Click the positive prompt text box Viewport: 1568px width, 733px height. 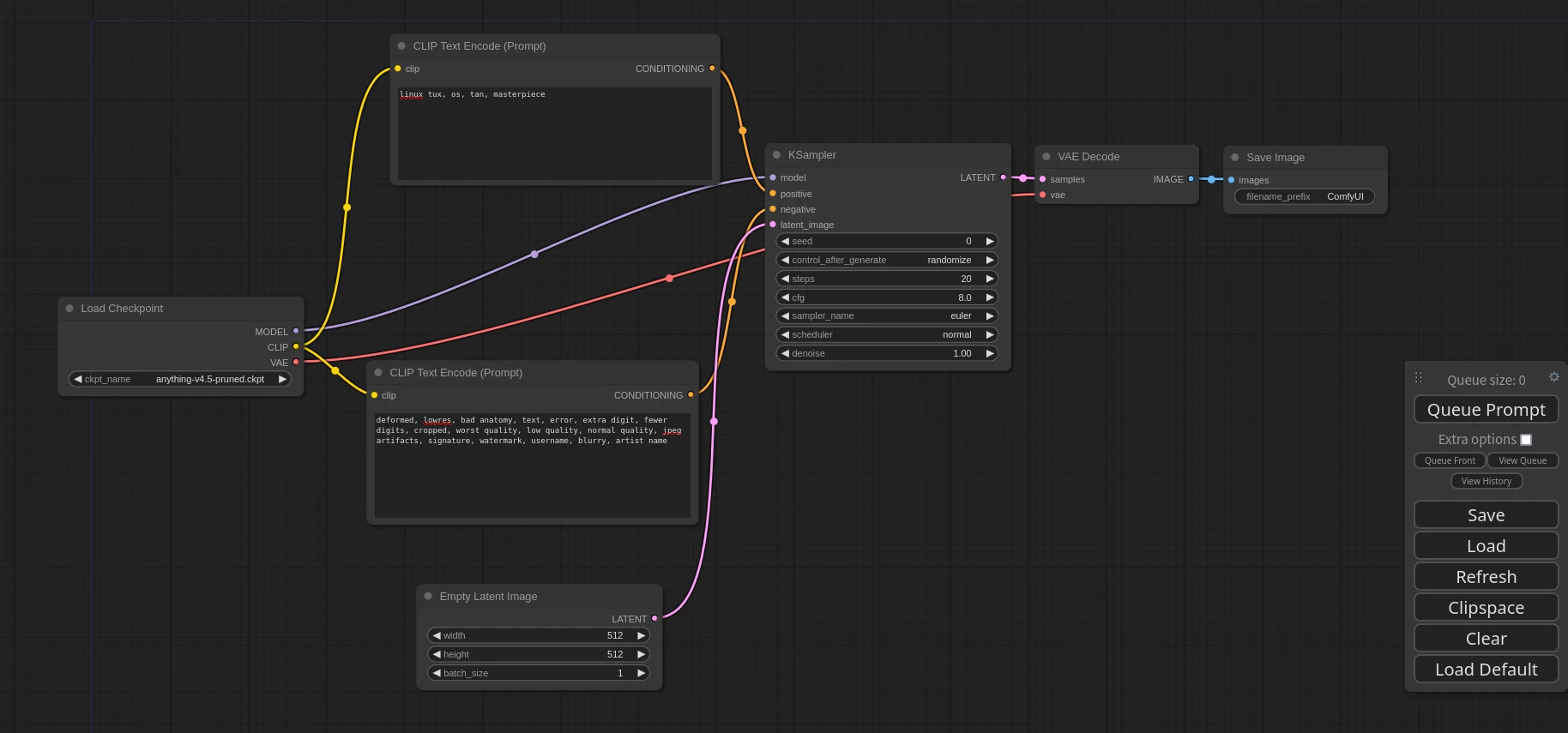554,133
